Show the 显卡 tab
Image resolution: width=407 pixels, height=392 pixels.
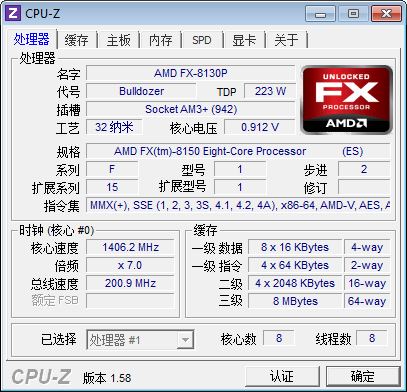click(244, 40)
